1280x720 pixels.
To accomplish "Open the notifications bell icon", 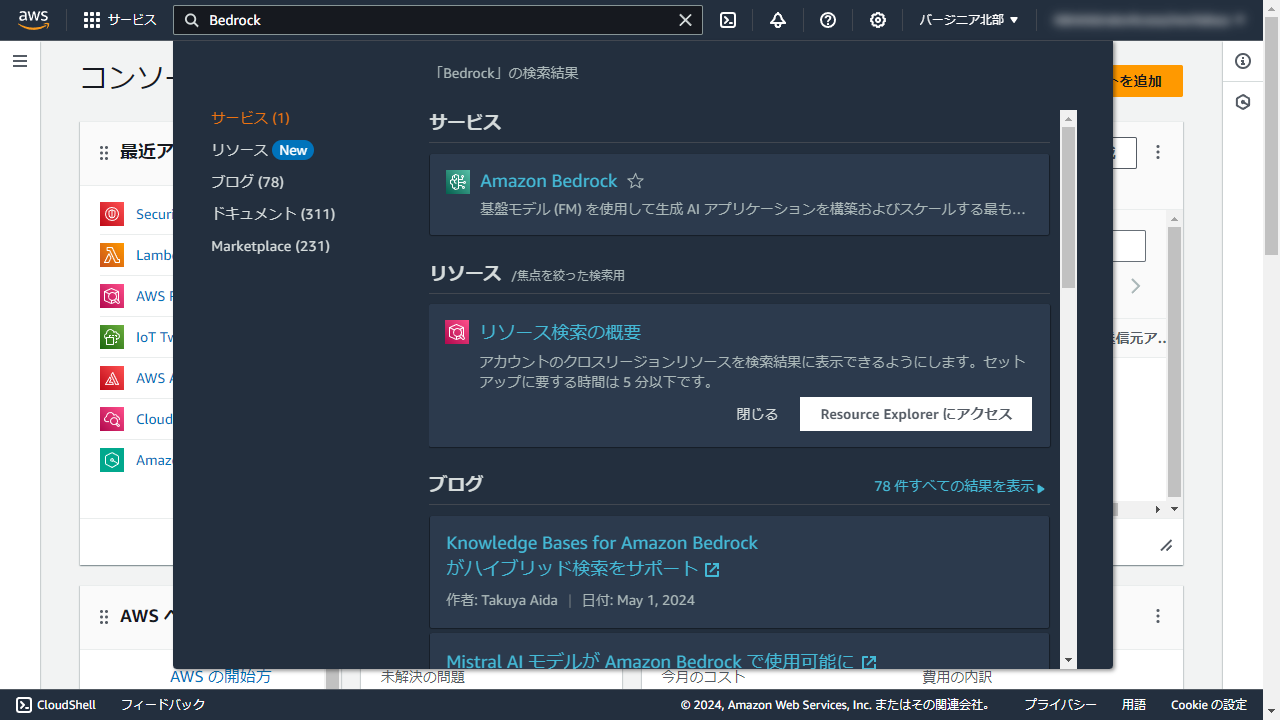I will coord(778,20).
